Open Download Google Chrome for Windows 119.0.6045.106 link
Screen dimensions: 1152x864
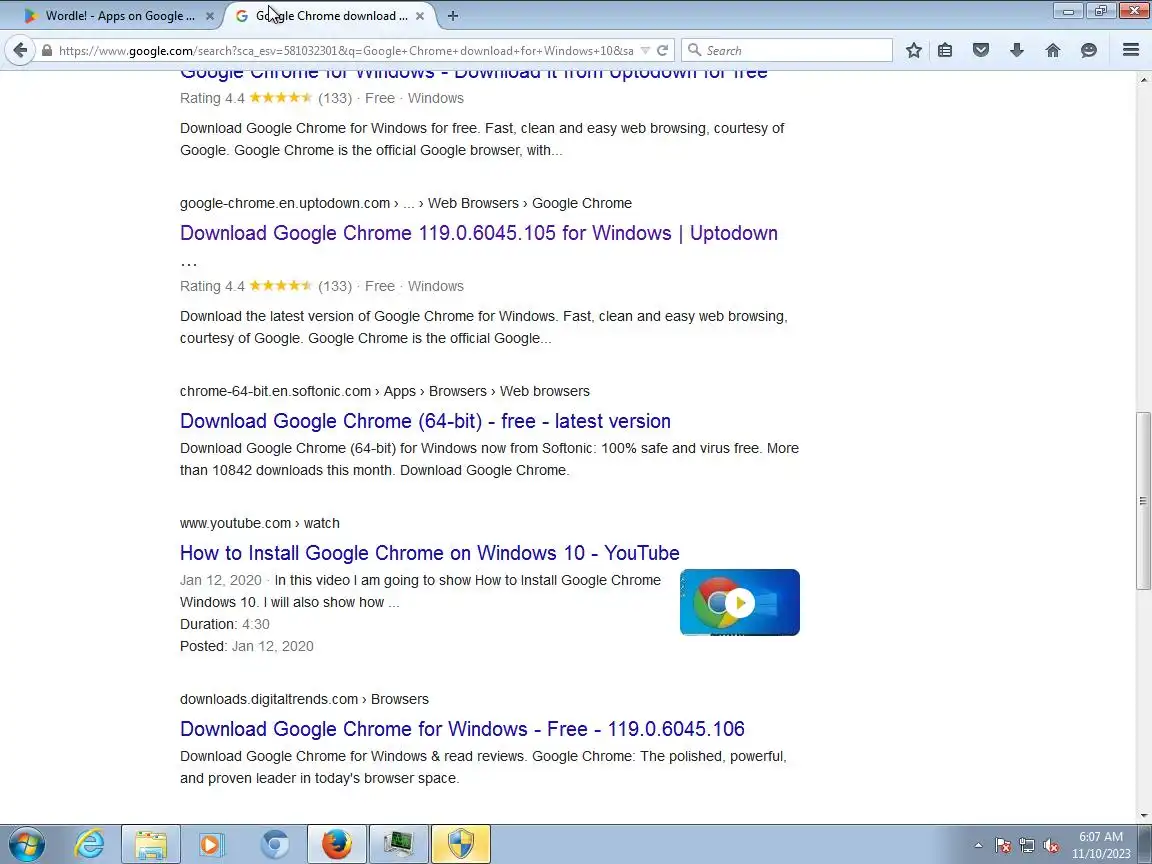tap(462, 729)
